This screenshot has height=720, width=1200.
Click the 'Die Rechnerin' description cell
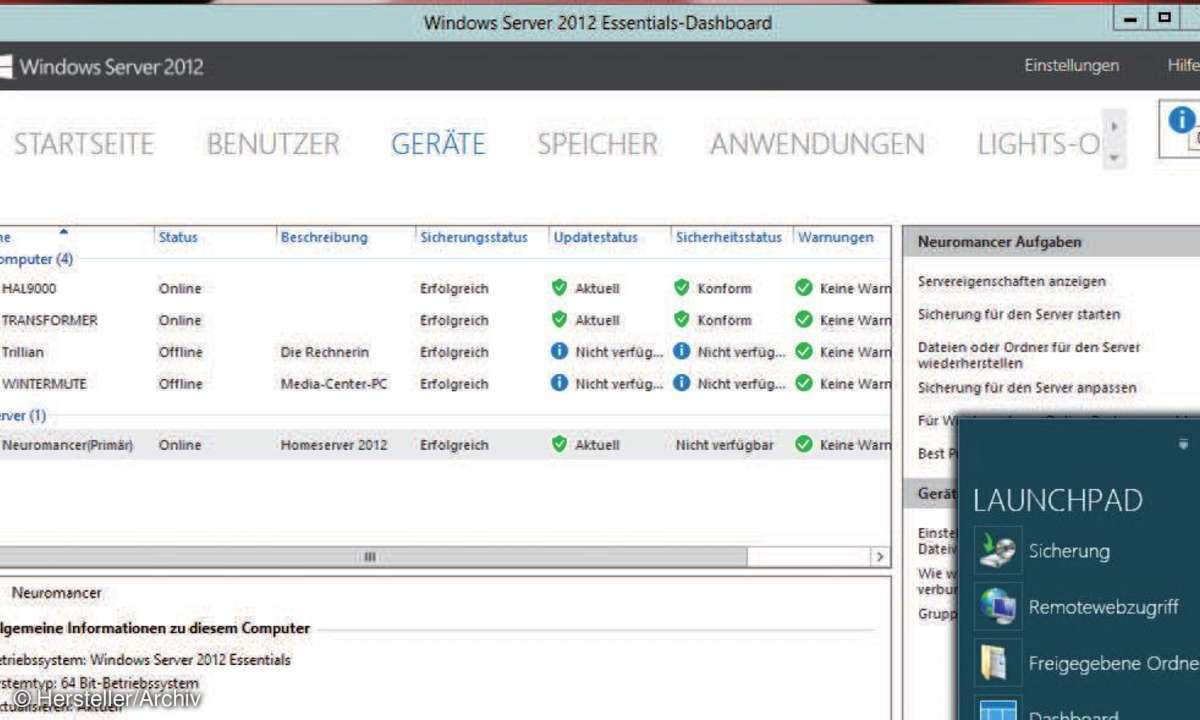324,352
